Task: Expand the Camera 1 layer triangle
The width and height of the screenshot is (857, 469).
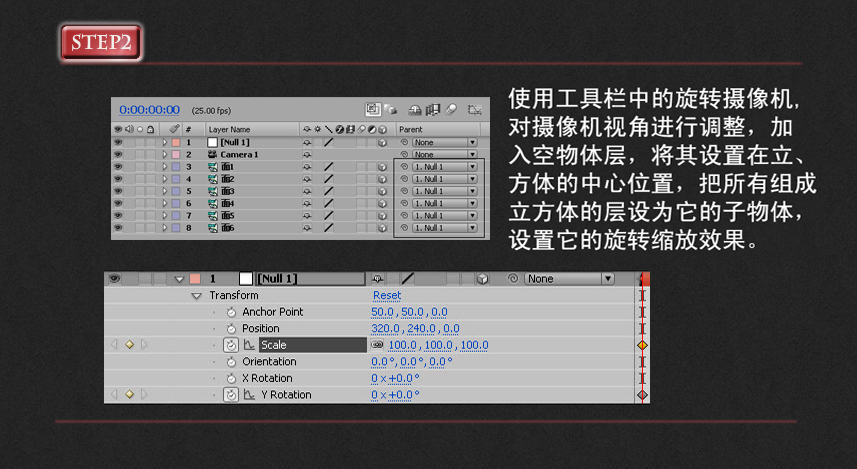Action: (165, 155)
